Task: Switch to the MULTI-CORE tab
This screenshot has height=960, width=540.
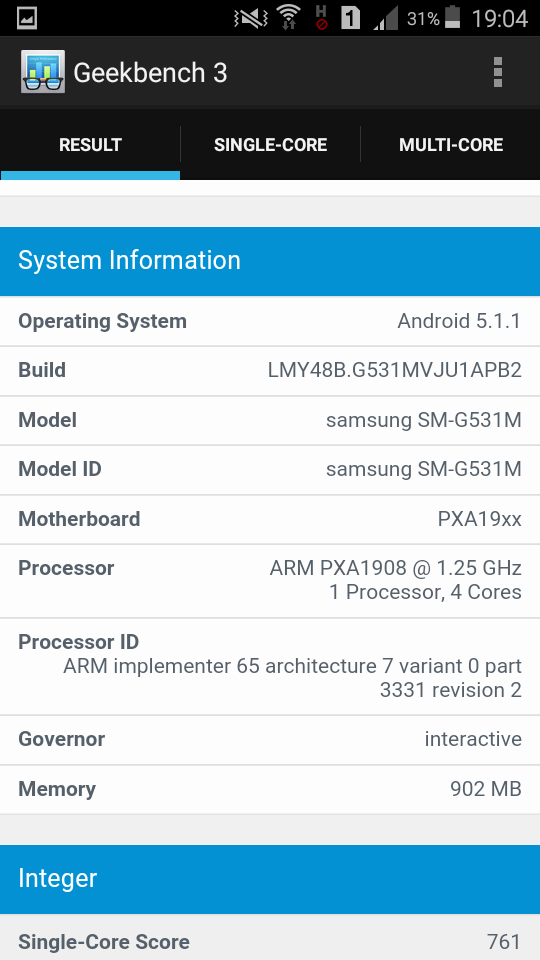Action: [451, 145]
